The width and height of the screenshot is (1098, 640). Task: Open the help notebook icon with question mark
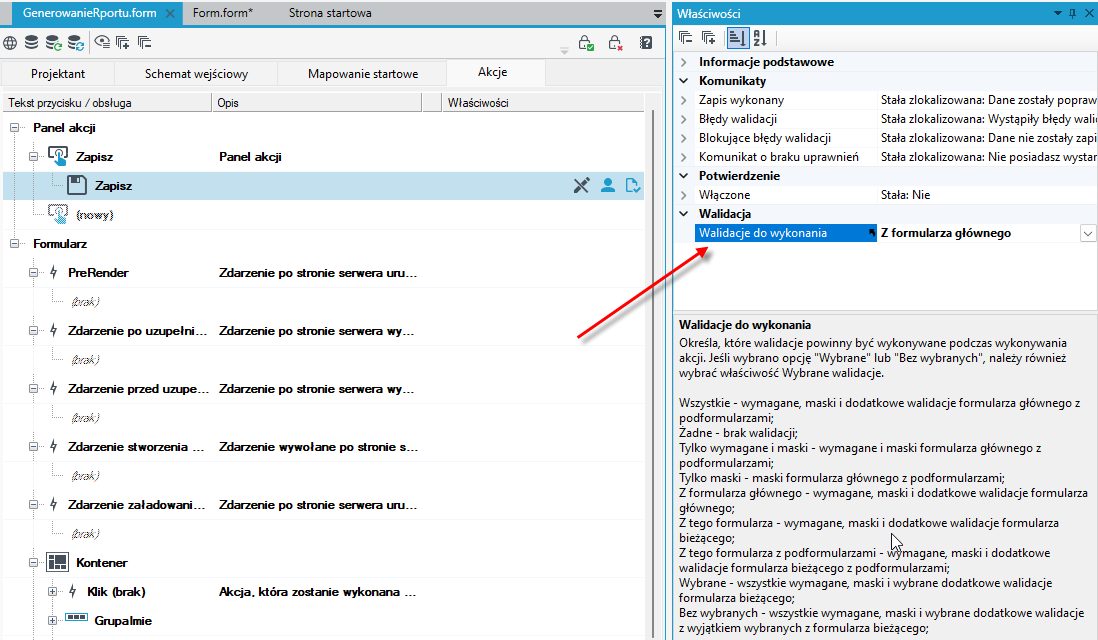point(646,43)
